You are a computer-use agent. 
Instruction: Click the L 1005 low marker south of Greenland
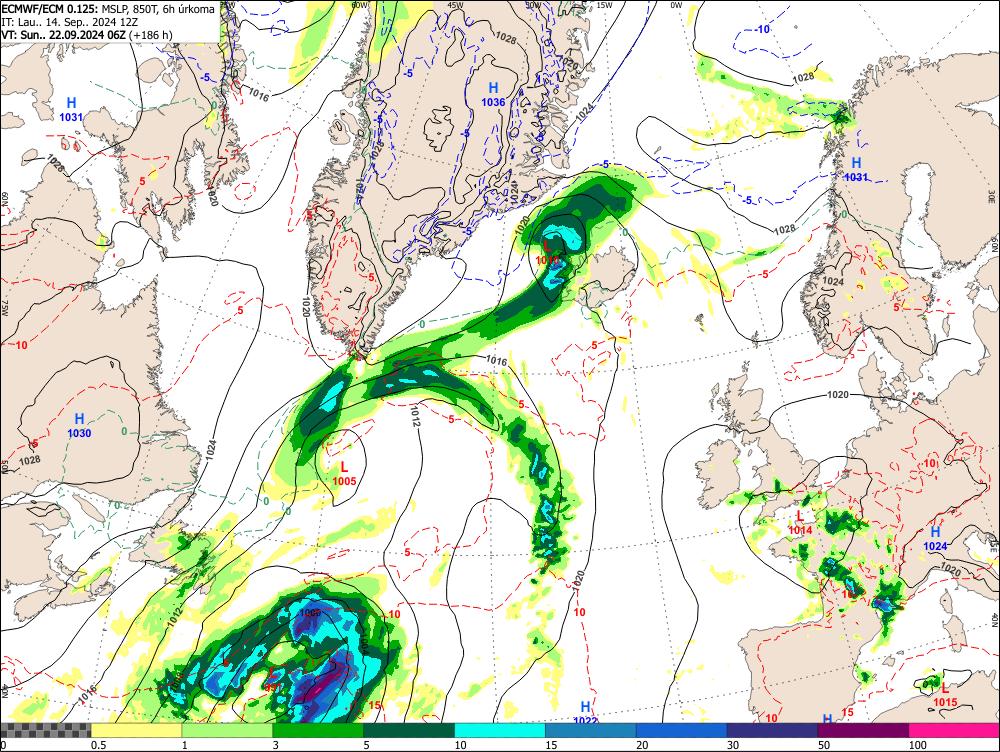[x=344, y=474]
